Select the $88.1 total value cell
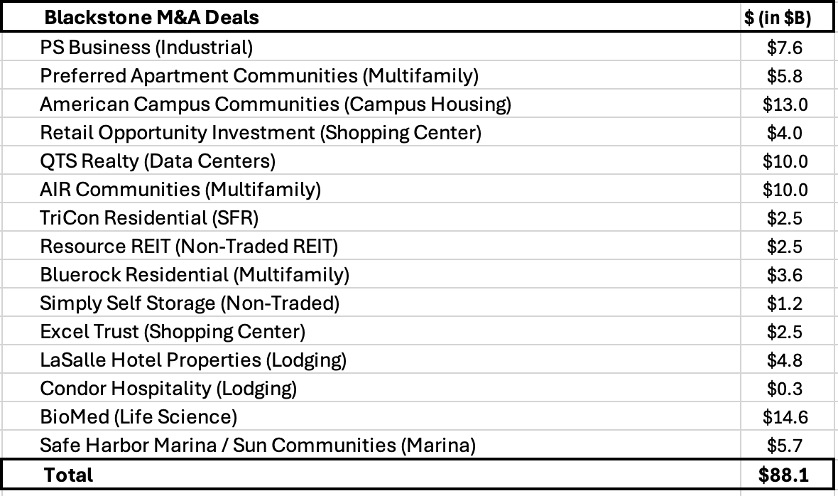 click(786, 474)
